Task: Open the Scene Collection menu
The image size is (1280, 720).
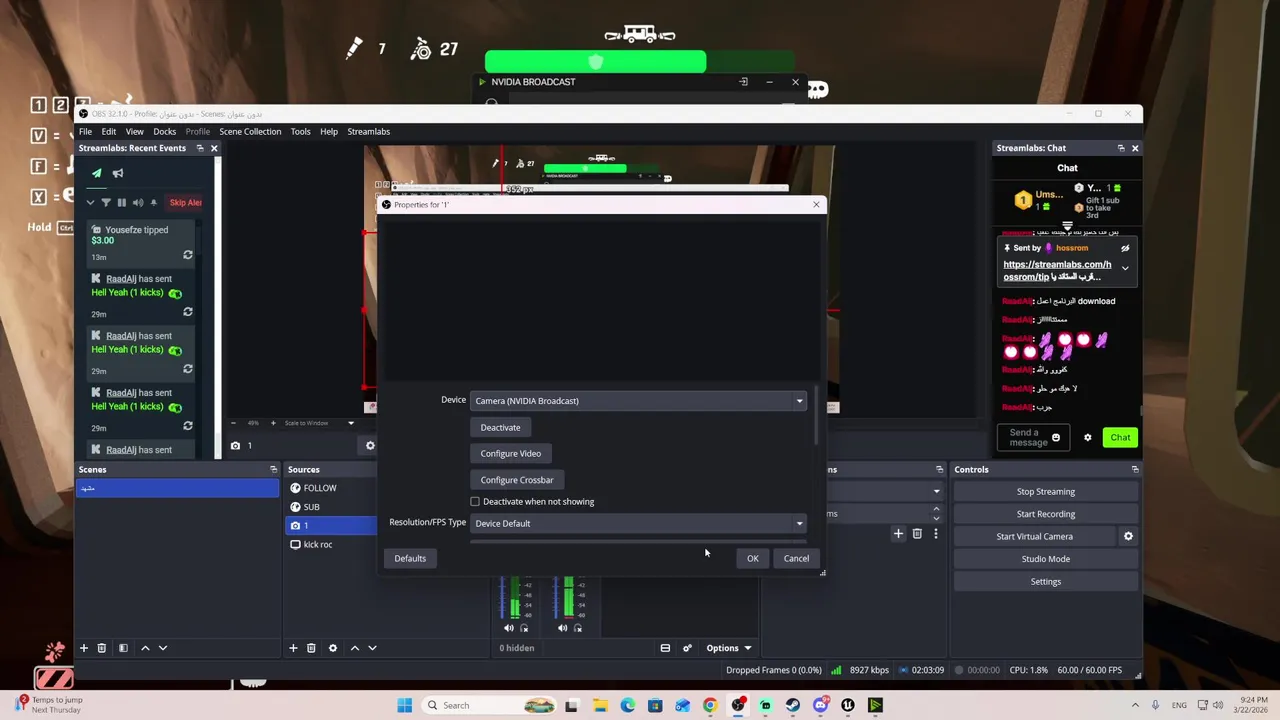Action: (250, 131)
